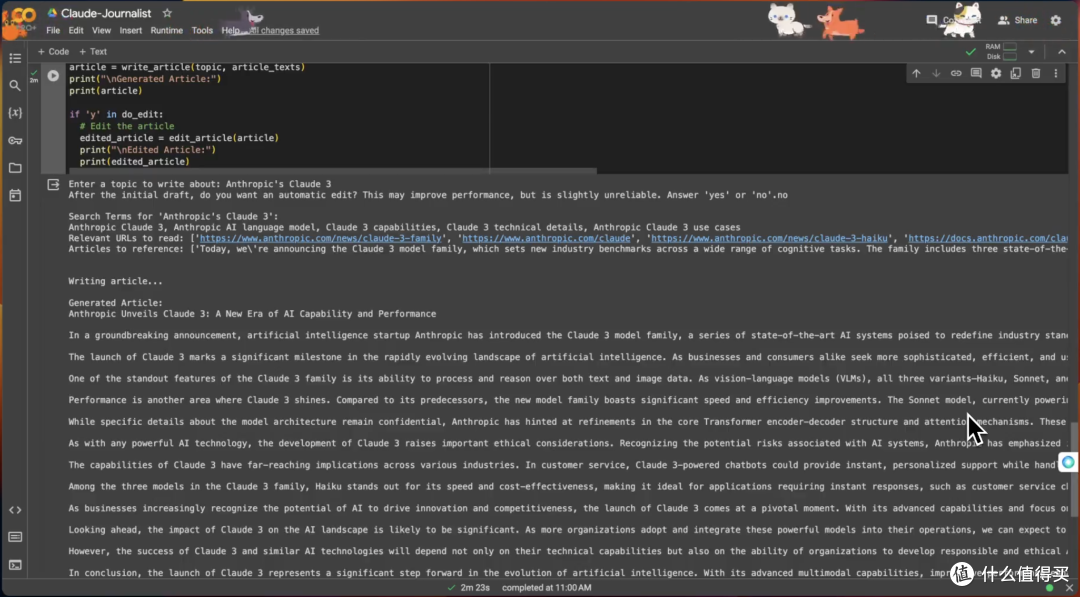Click the paragraph starting 'Looking ahead, the impact'
The width and height of the screenshot is (1080, 597).
568,530
